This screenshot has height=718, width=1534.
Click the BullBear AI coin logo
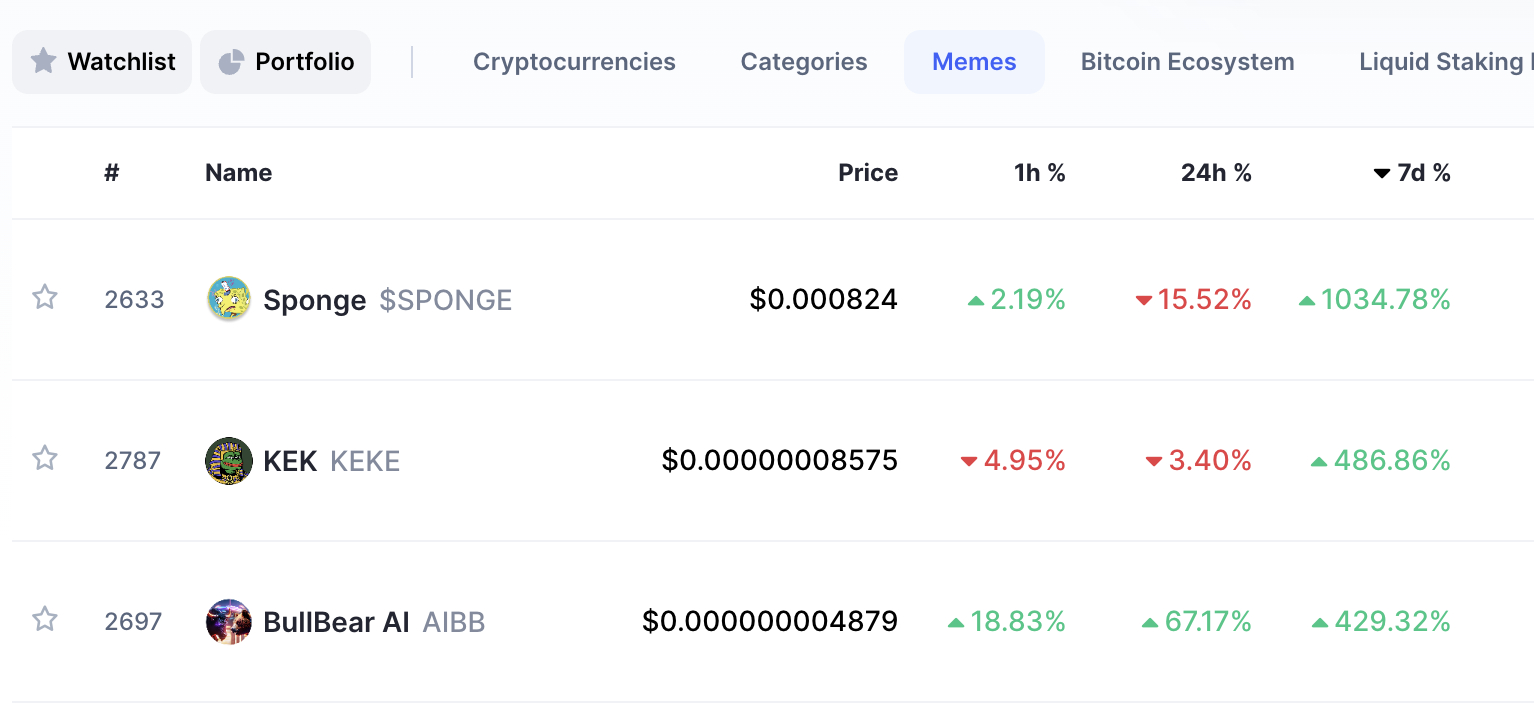tap(229, 621)
